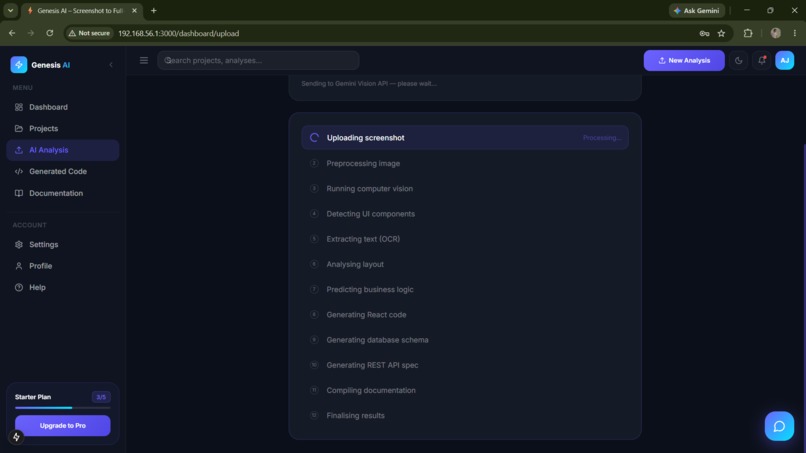Viewport: 806px width, 453px height.
Task: Click Upgrade to Pro button
Action: point(63,426)
